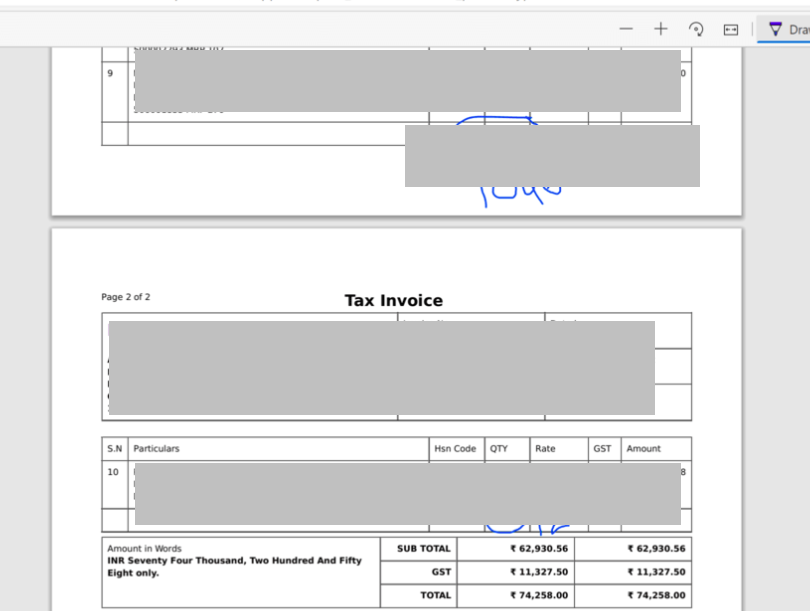Select the rotate pages icon
Screen dimensions: 810x611
(x=697, y=28)
